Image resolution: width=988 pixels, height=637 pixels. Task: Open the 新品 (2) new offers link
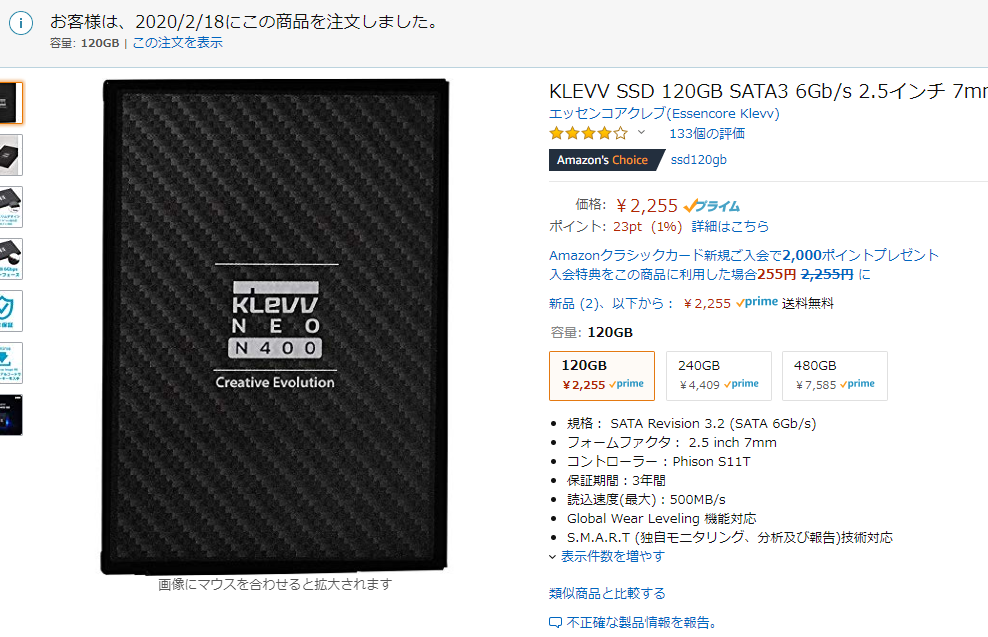coord(573,304)
